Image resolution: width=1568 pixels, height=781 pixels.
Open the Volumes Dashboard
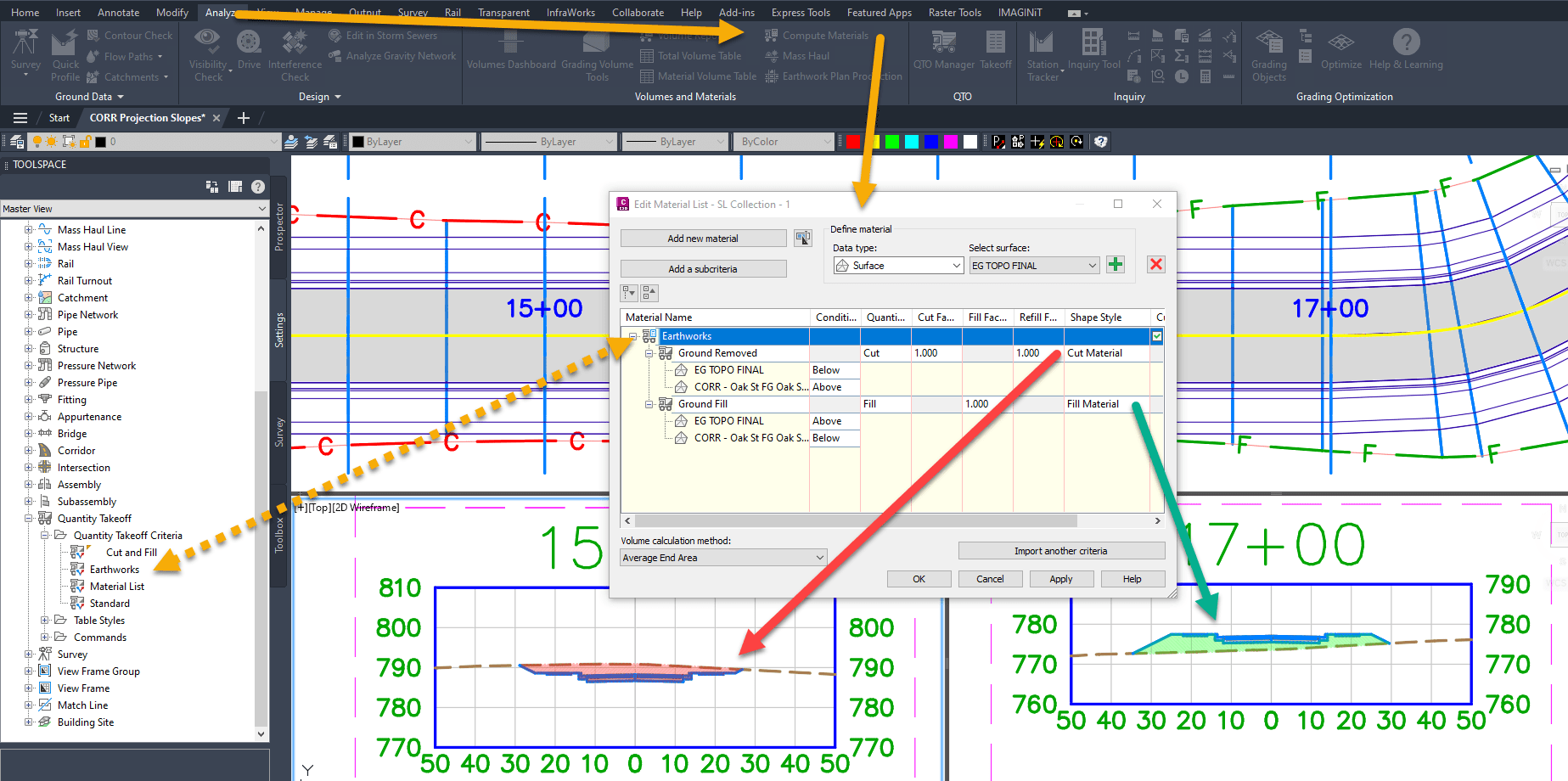coord(511,49)
